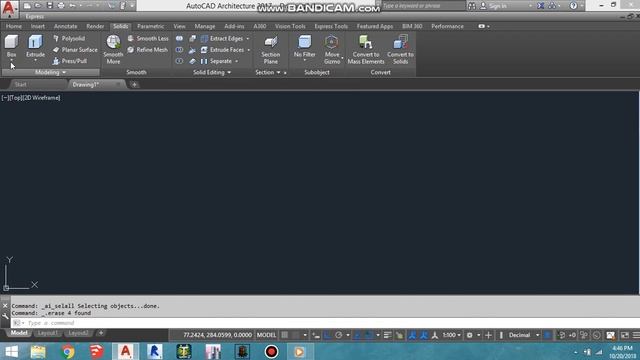Open the Manage ribbon tab
Viewport: 640px width, 360px height.
tap(204, 26)
